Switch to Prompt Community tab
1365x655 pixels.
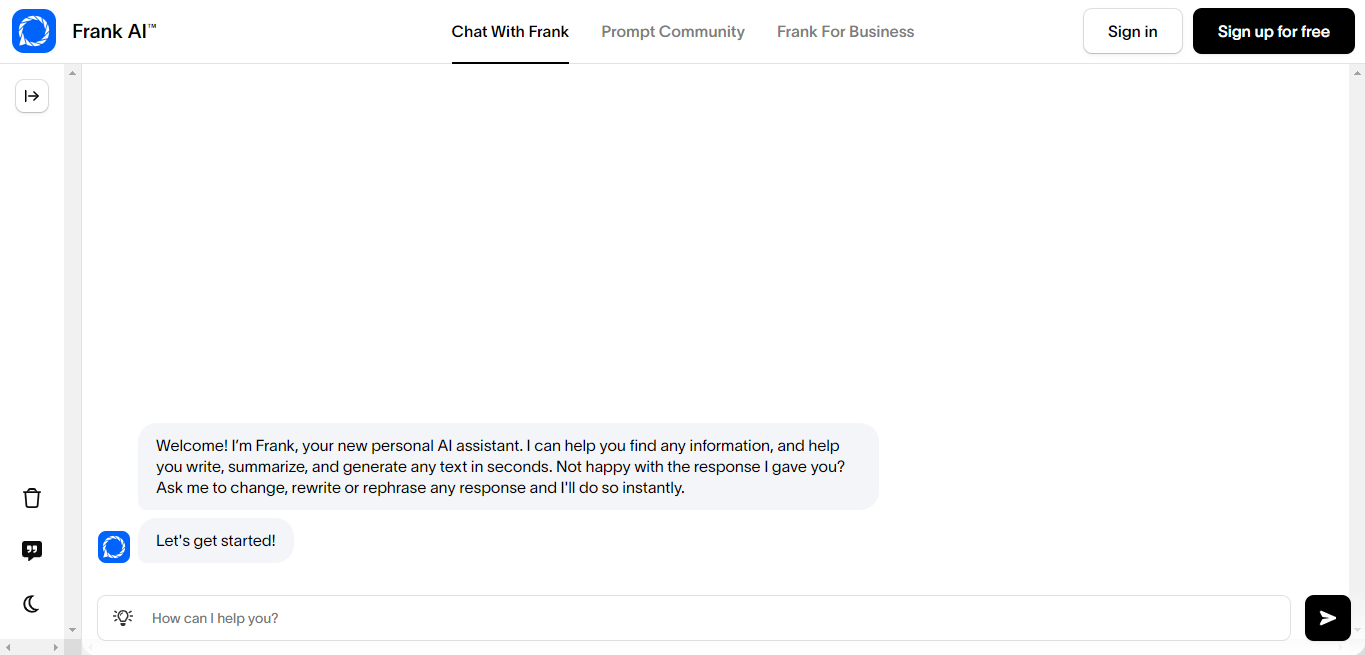pyautogui.click(x=673, y=32)
